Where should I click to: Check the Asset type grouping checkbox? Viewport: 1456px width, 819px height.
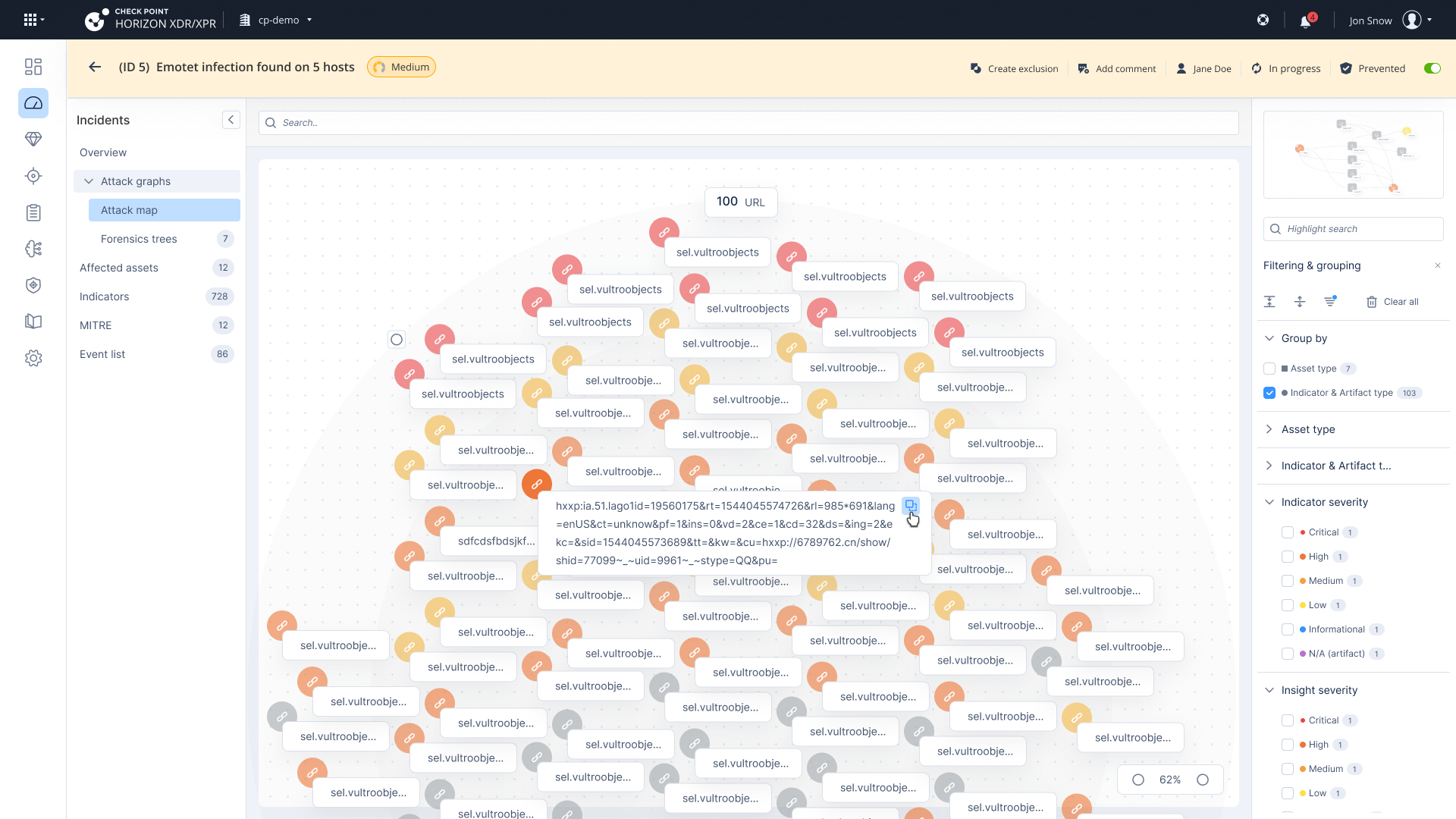coord(1269,369)
